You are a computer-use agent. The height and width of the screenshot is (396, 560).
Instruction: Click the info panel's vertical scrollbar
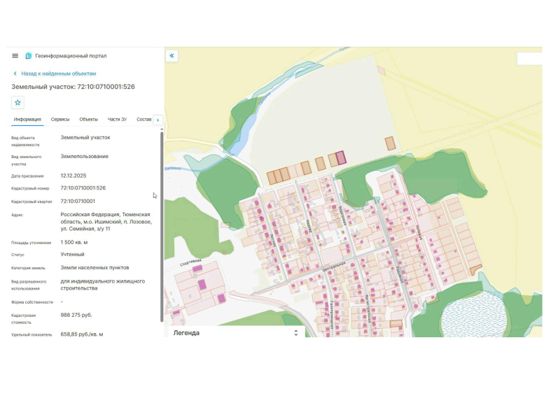(162, 227)
